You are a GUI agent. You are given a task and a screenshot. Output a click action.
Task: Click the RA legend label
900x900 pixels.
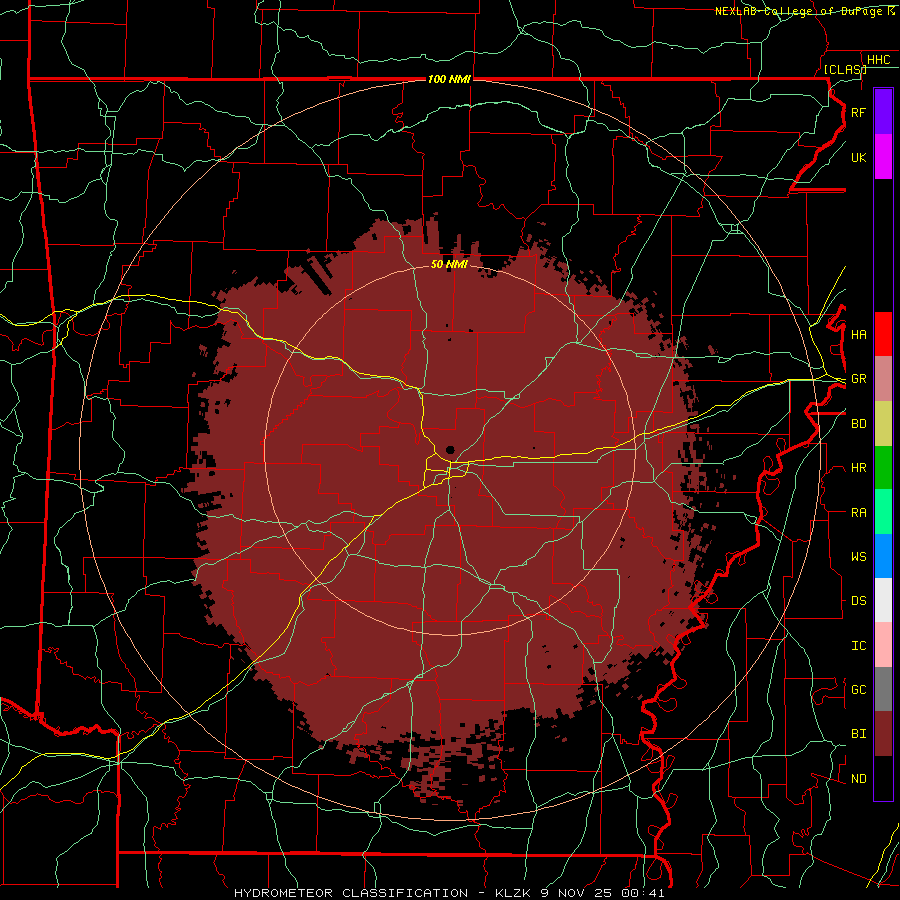858,513
